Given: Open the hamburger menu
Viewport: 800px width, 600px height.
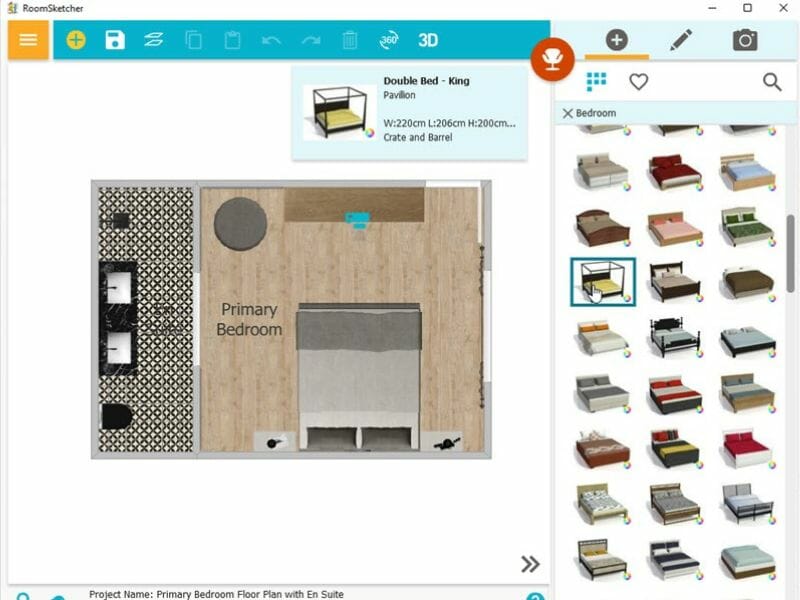Looking at the screenshot, I should 29,41.
